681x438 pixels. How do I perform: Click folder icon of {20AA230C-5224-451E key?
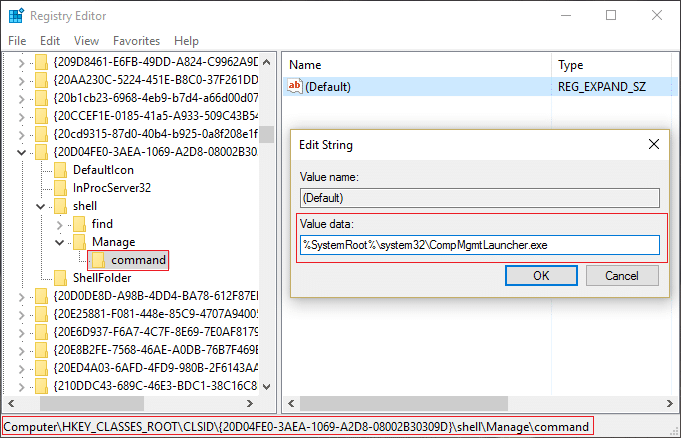click(x=41, y=80)
